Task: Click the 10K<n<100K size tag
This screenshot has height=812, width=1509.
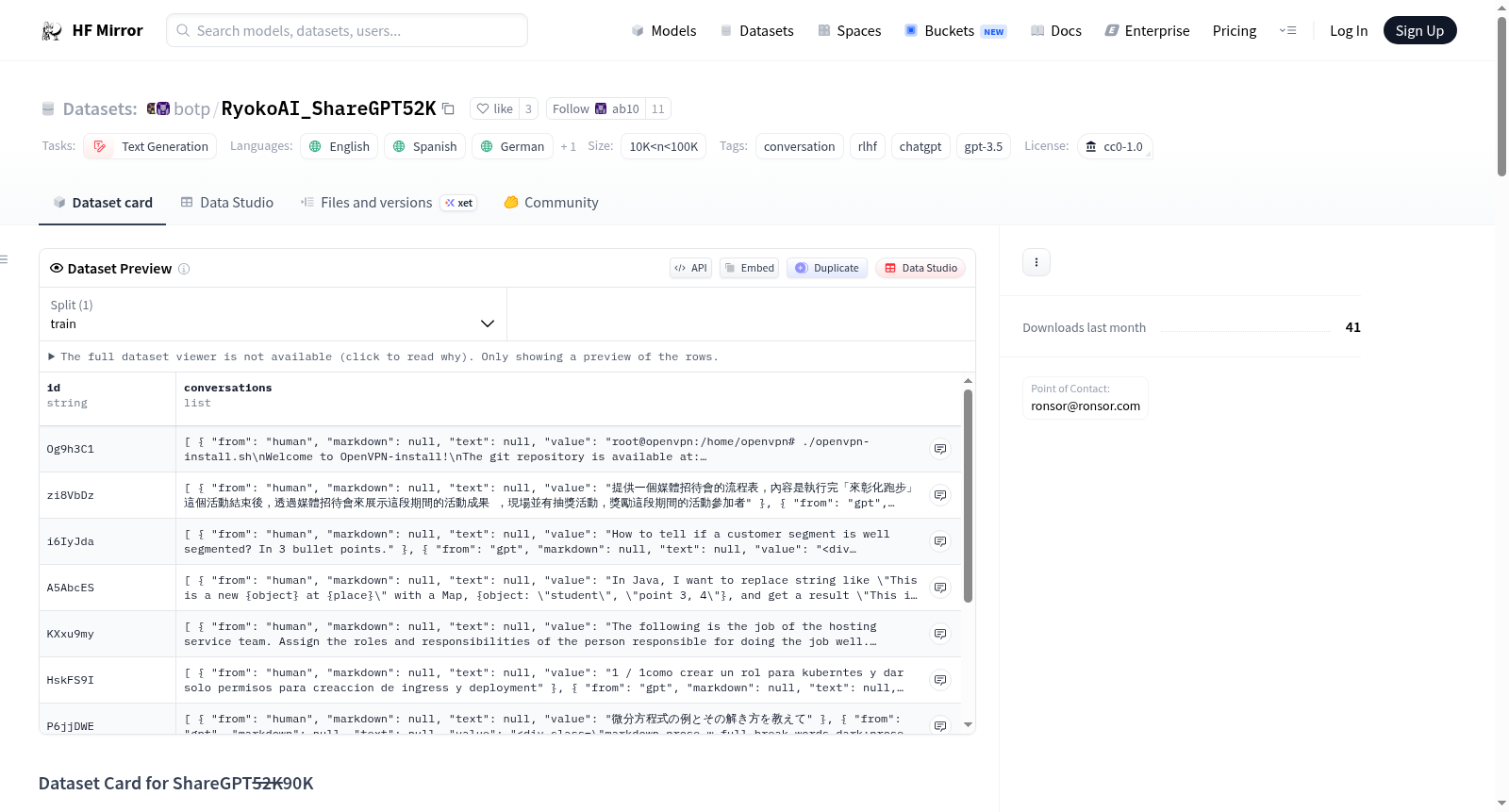Action: (x=664, y=147)
